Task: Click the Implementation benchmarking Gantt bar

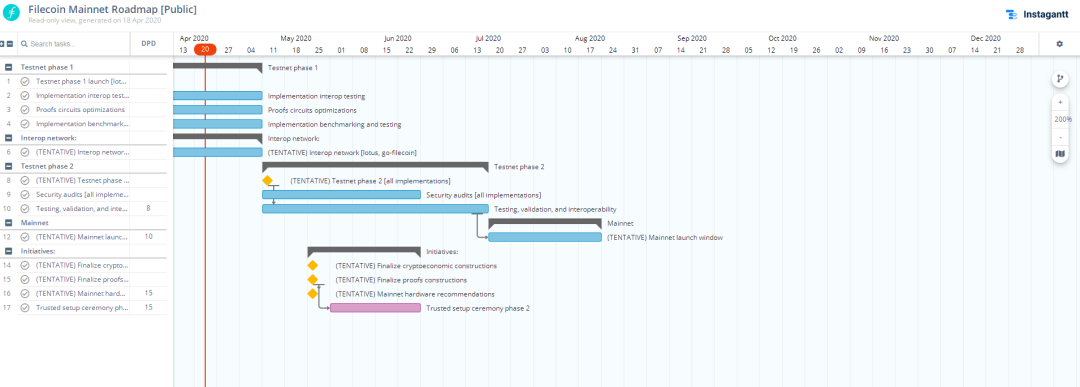Action: (x=218, y=124)
